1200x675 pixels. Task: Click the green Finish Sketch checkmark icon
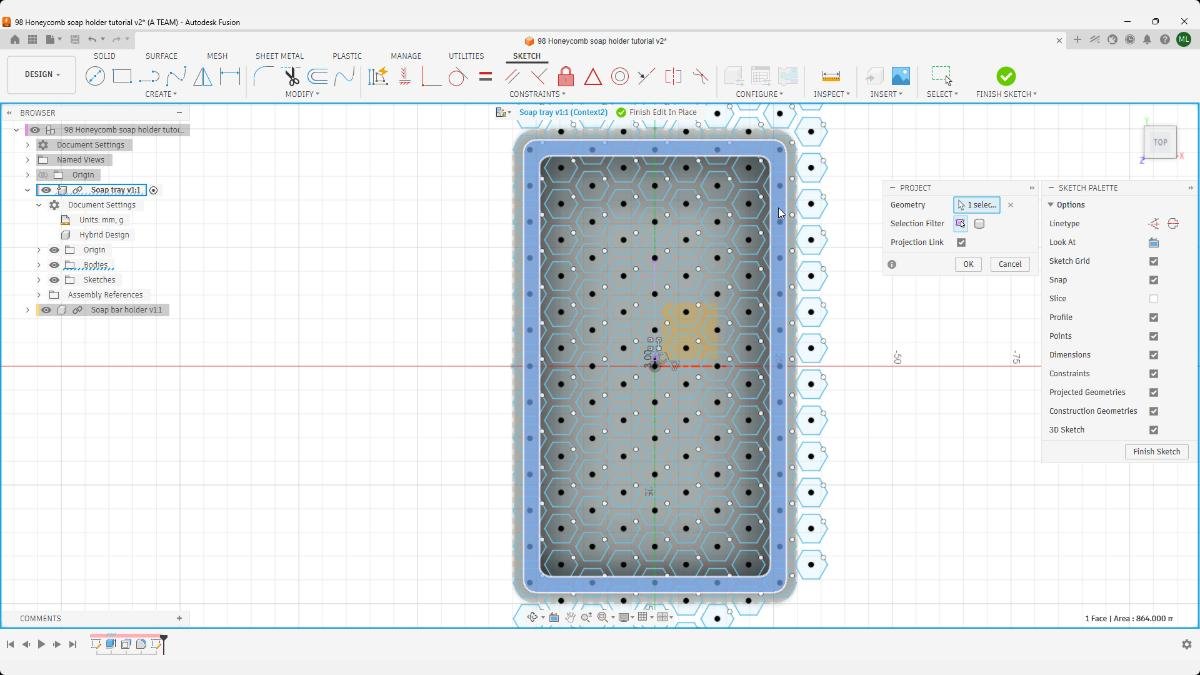pos(1006,76)
